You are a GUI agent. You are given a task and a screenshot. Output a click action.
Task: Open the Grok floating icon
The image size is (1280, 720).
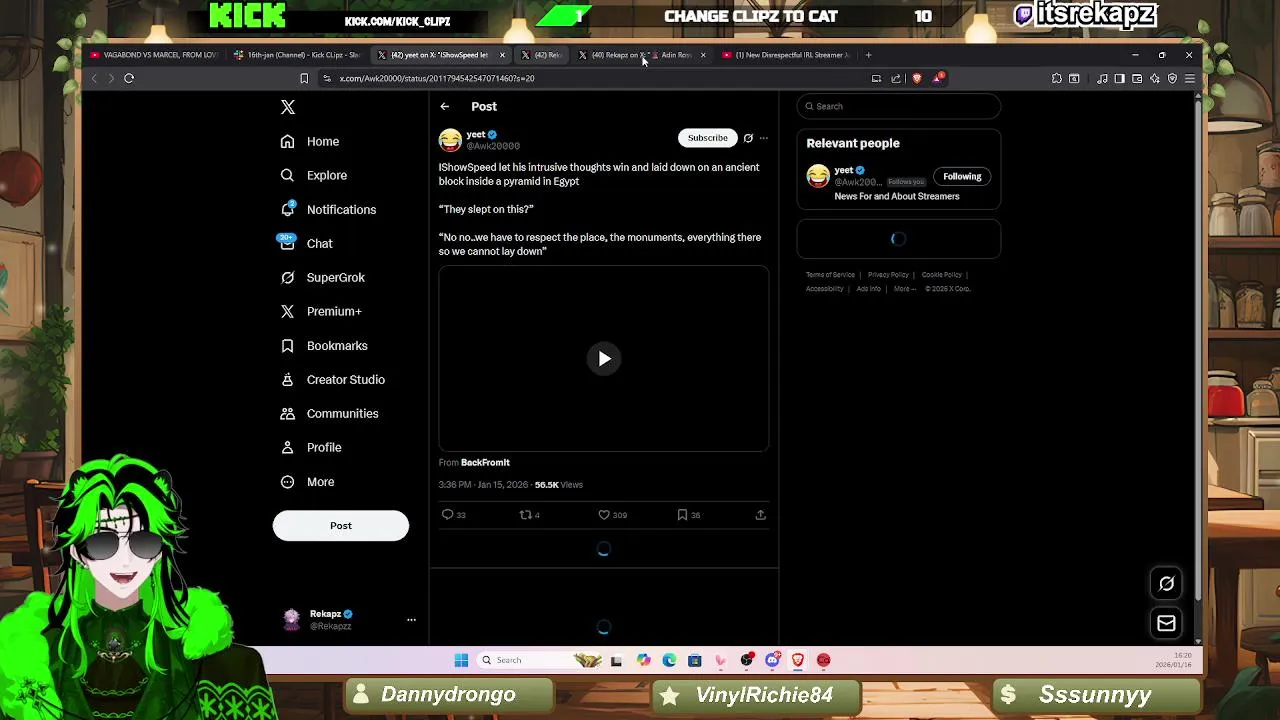1166,584
